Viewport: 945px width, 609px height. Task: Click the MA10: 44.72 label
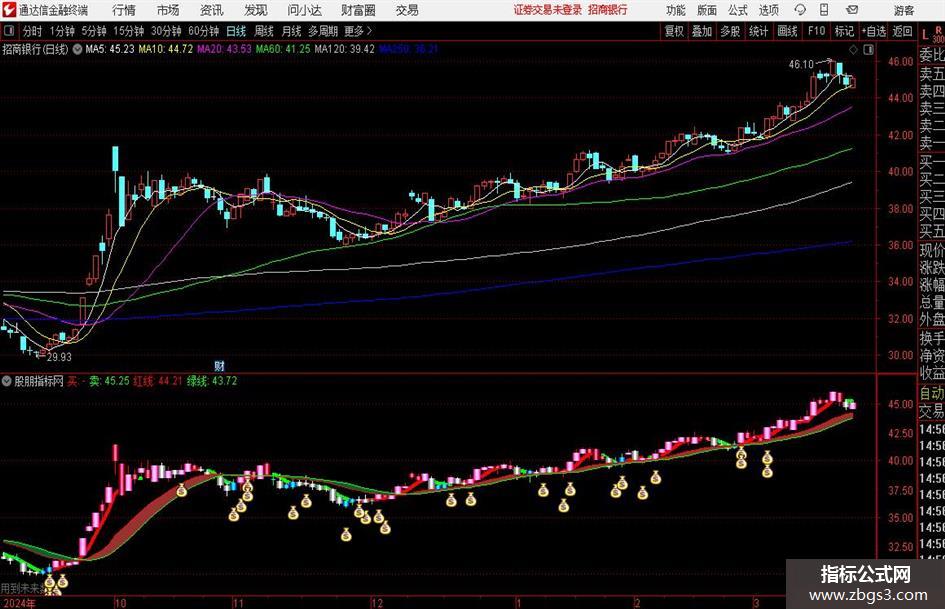click(166, 49)
